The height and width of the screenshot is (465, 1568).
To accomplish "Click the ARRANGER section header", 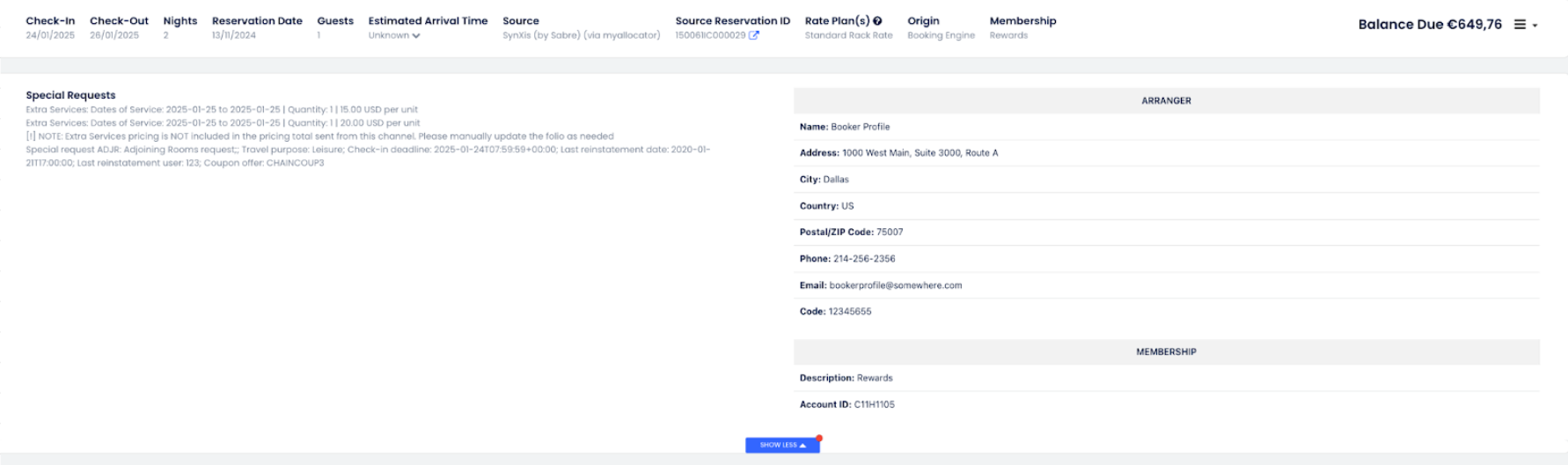I will [x=1166, y=100].
